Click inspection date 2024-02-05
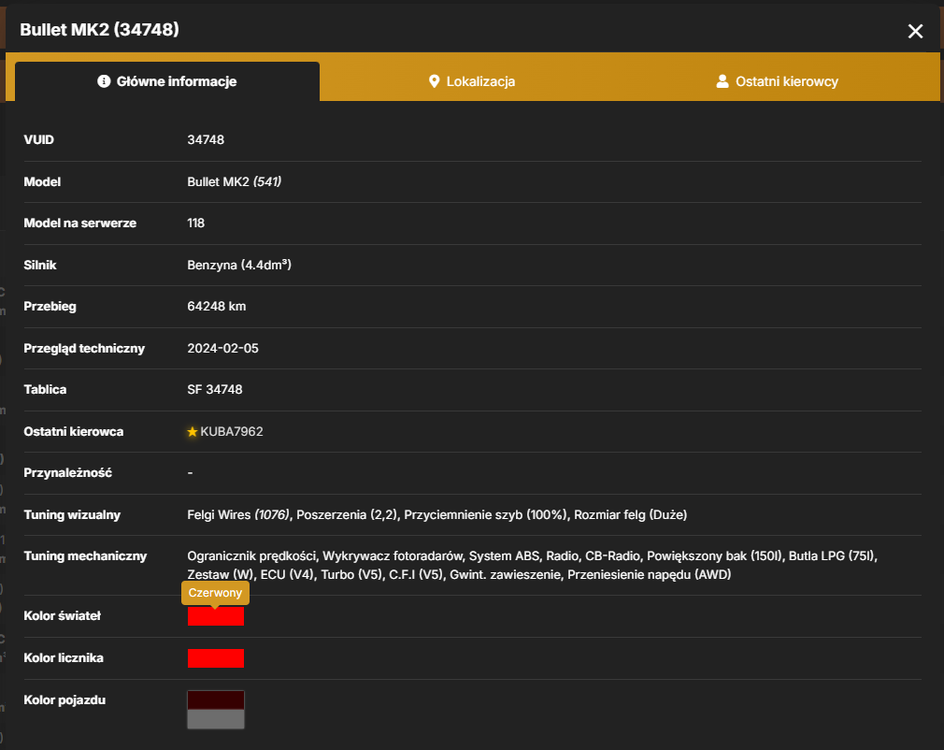Screen dimensions: 944x750 223,349
